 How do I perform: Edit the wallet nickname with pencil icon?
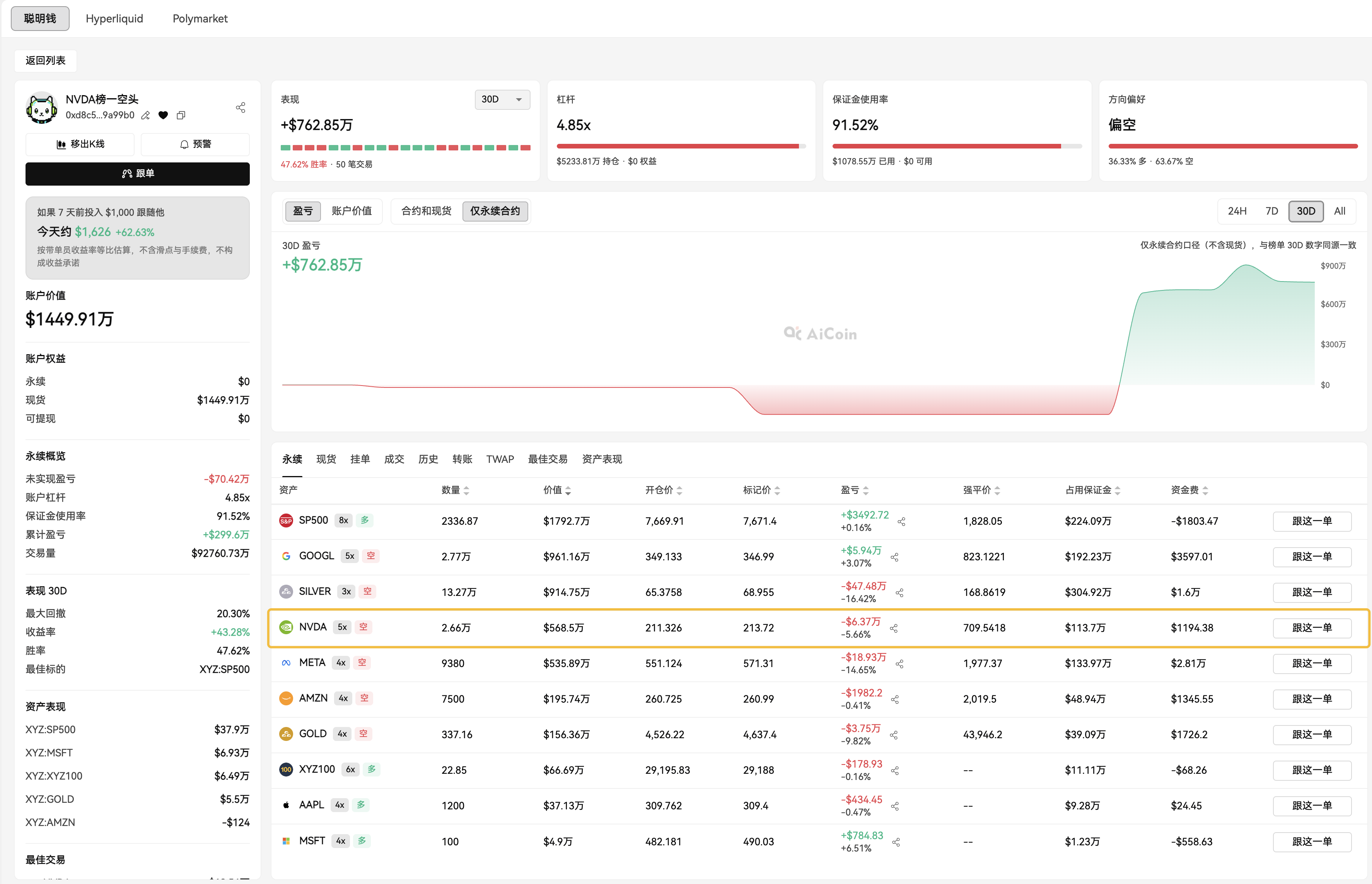pyautogui.click(x=146, y=115)
